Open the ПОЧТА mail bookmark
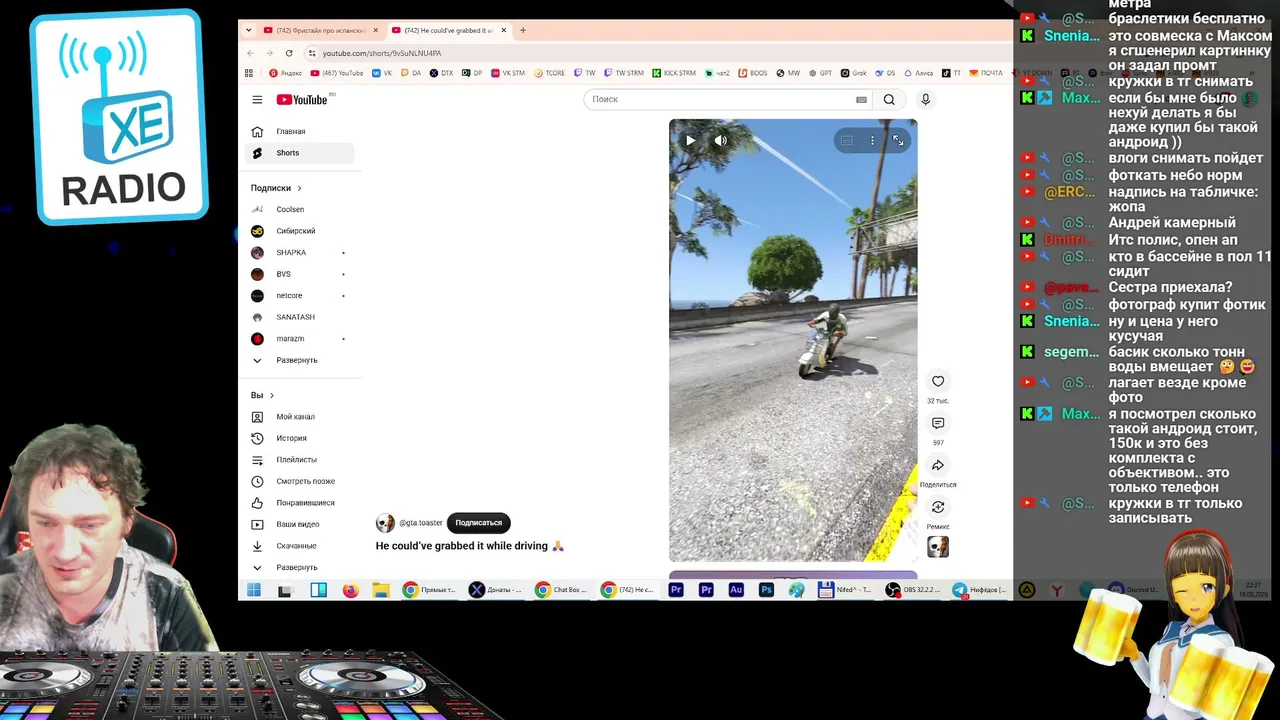The height and width of the screenshot is (720, 1280). (x=985, y=73)
